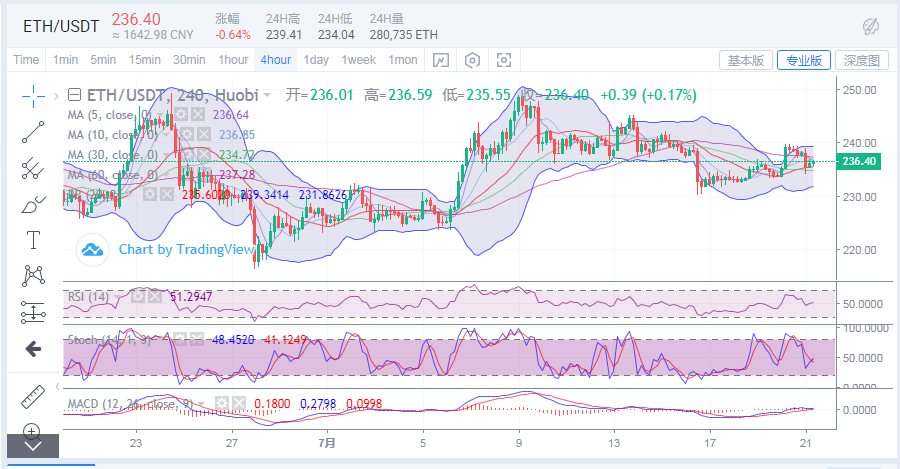900x469 pixels.
Task: Open settings gear for RSI (14)
Action: [138, 296]
